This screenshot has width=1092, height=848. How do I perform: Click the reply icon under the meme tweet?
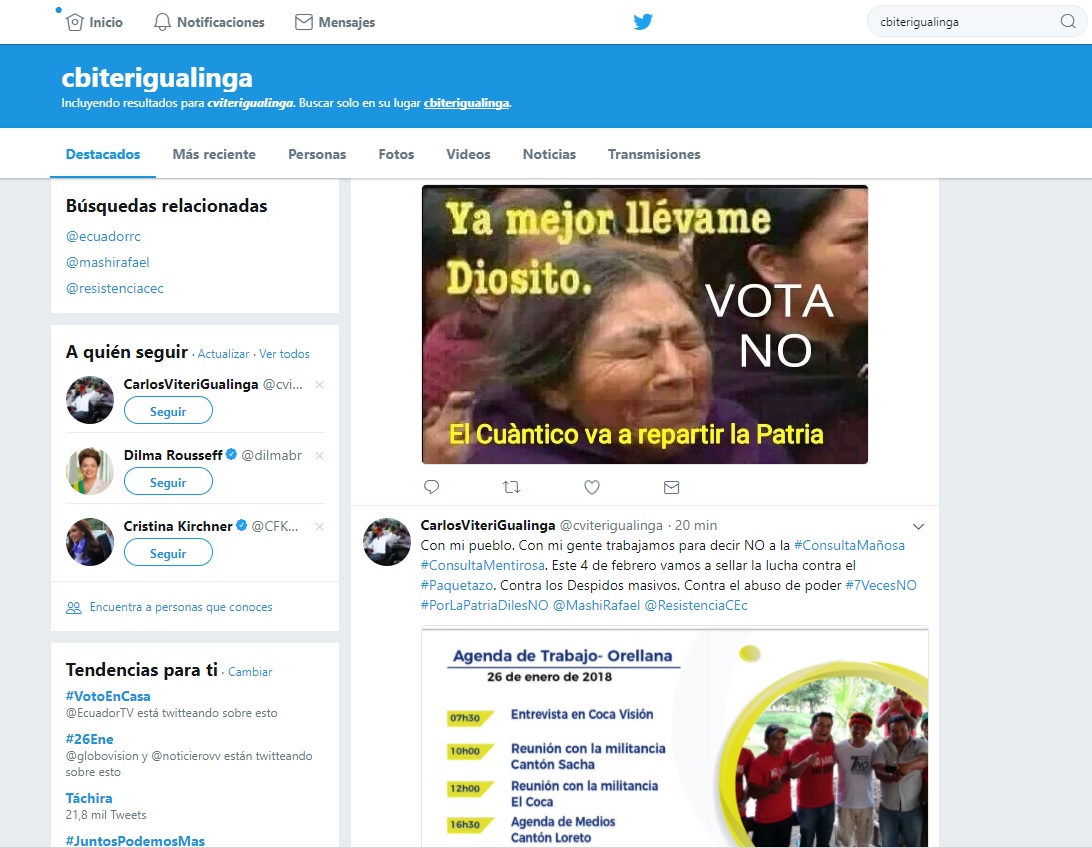(x=432, y=487)
